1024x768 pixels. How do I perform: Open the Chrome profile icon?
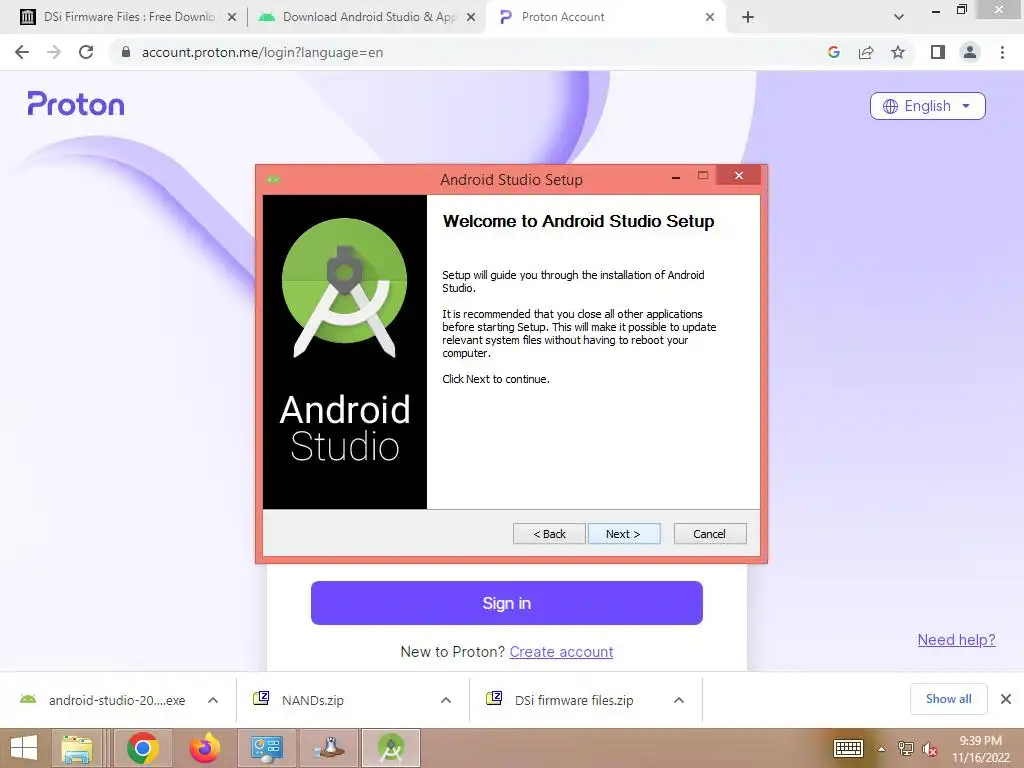(x=970, y=52)
